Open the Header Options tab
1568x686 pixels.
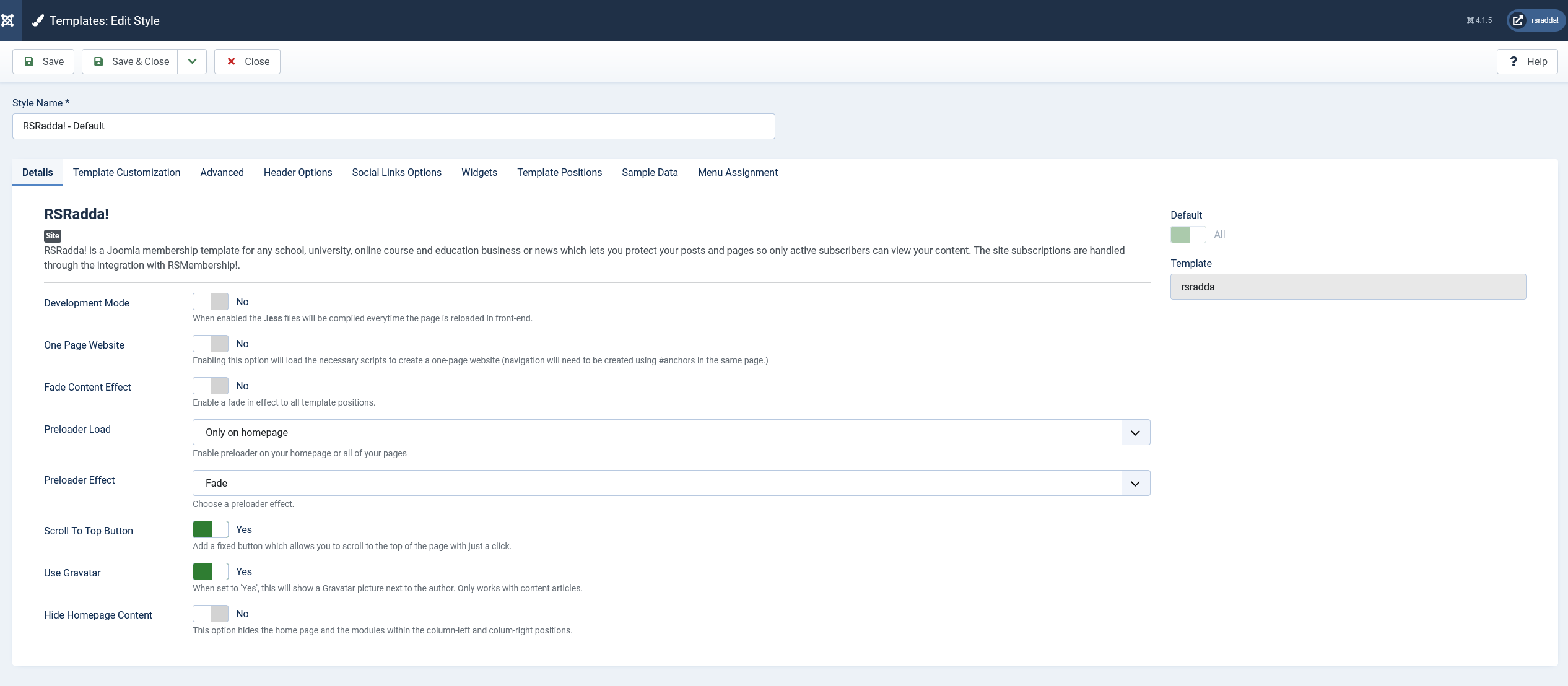pos(298,172)
